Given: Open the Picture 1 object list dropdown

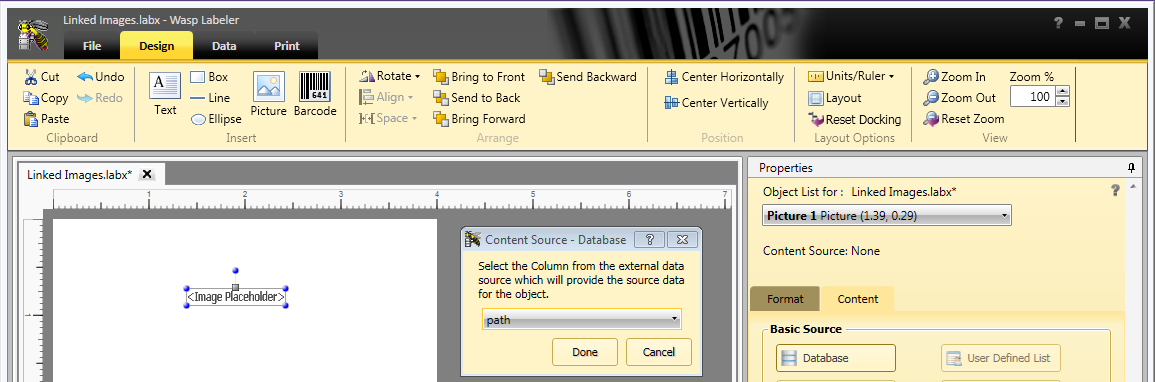Looking at the screenshot, I should click(887, 216).
